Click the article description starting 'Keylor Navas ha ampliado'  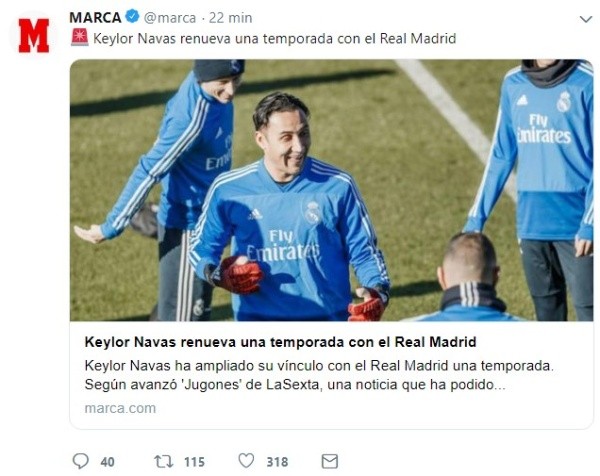(x=319, y=375)
